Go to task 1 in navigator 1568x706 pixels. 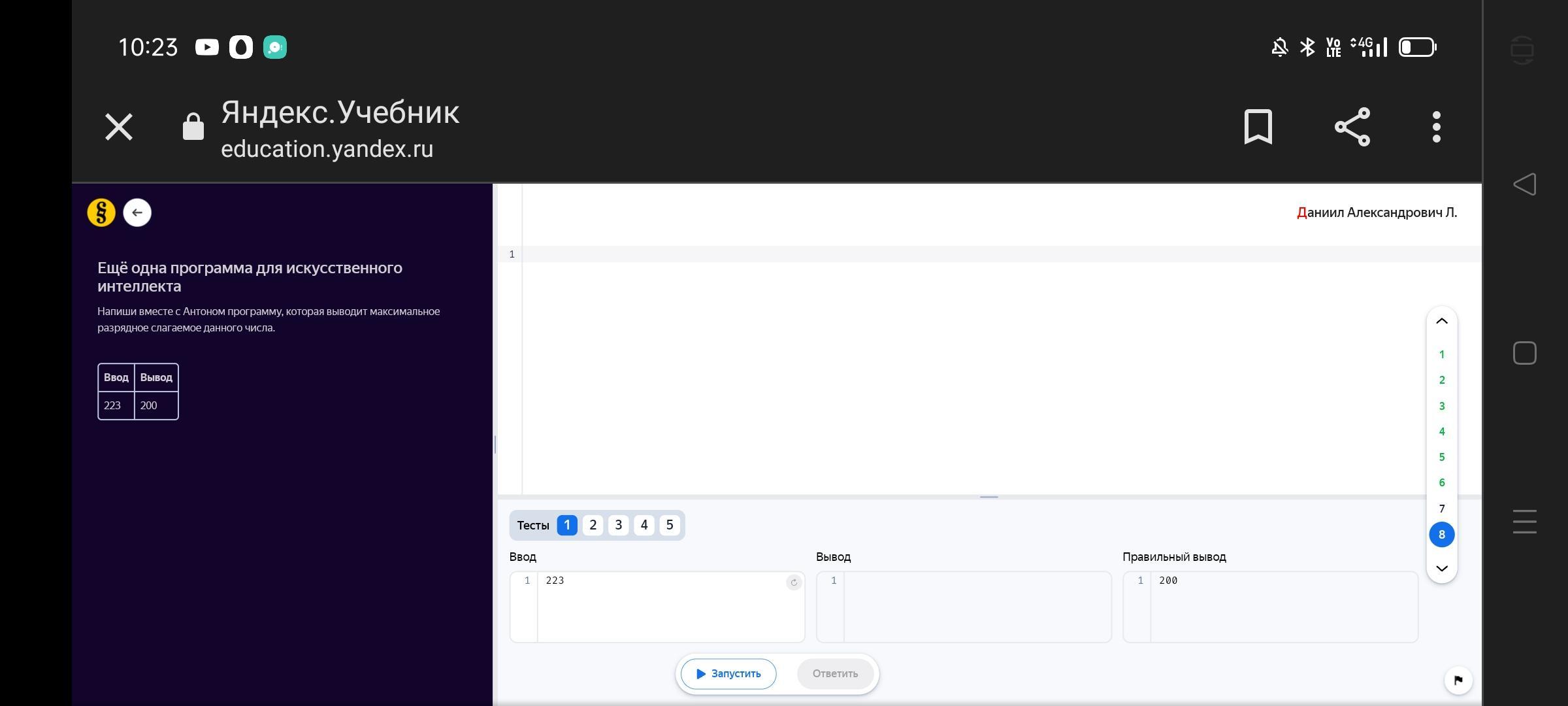[x=1441, y=354]
